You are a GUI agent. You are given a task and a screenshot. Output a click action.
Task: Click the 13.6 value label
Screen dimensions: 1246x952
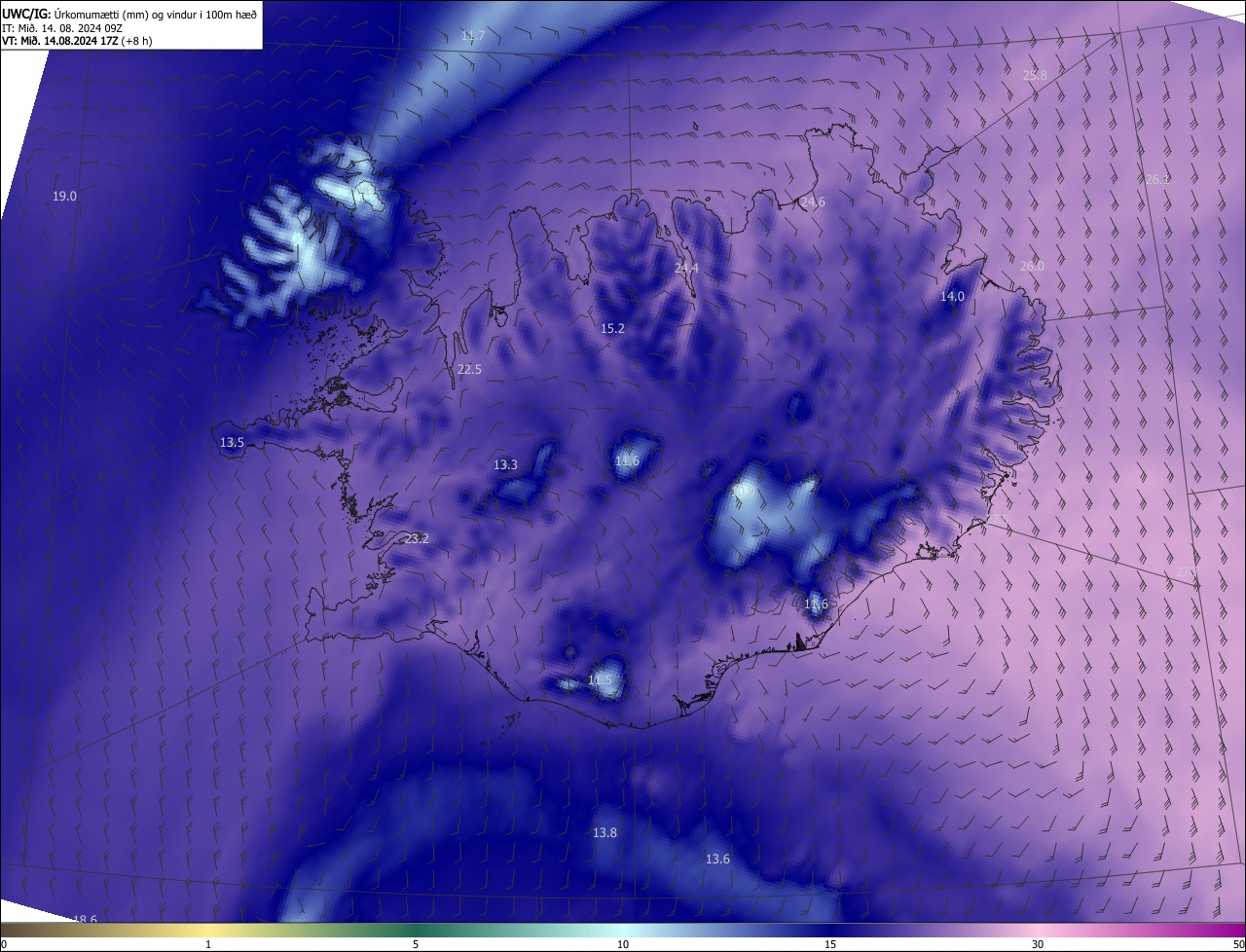click(x=717, y=860)
